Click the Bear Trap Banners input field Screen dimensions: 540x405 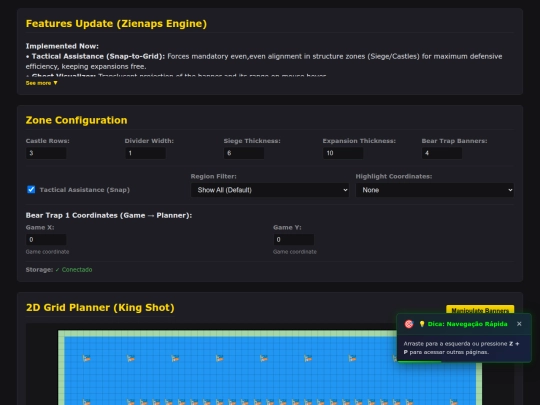tap(442, 153)
